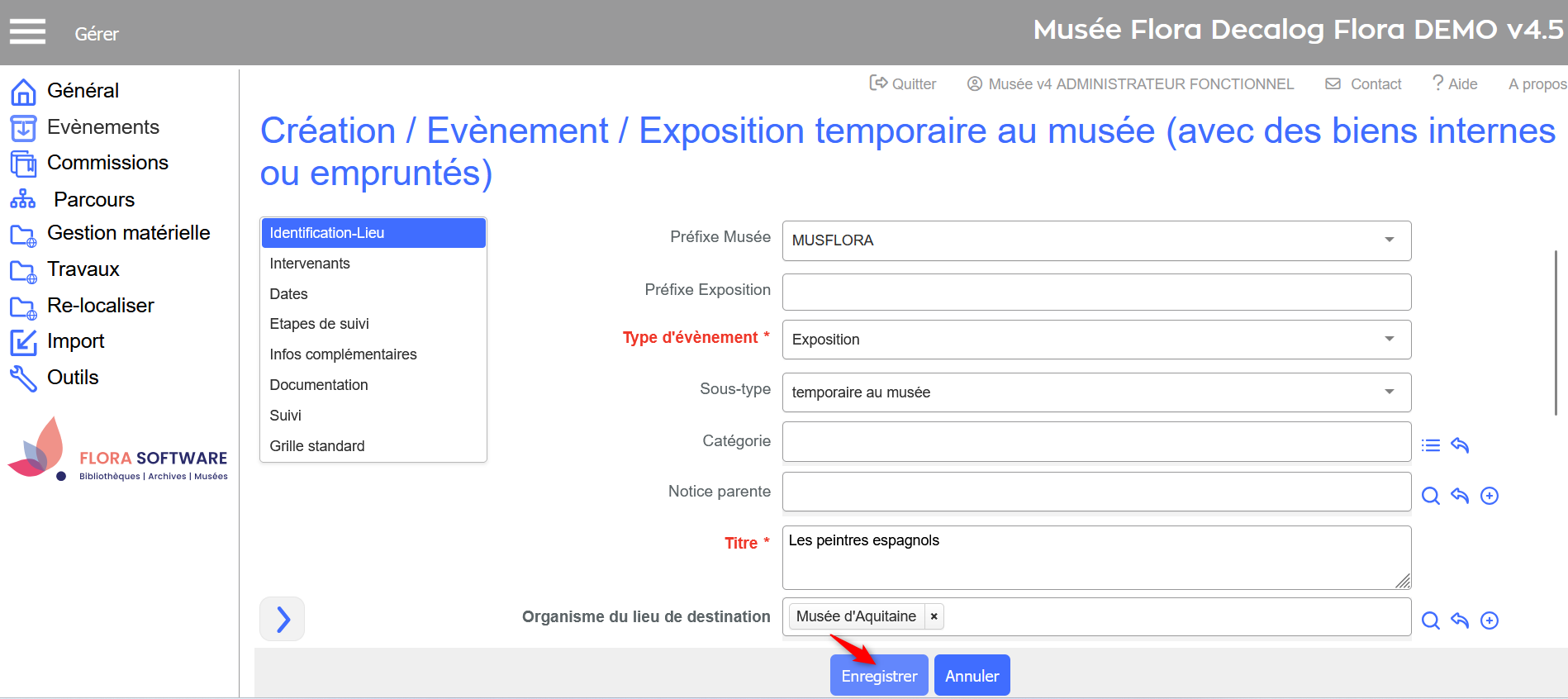Search Organisme du lieu de destination icon
Screen dimensions: 1568x699
(1430, 621)
